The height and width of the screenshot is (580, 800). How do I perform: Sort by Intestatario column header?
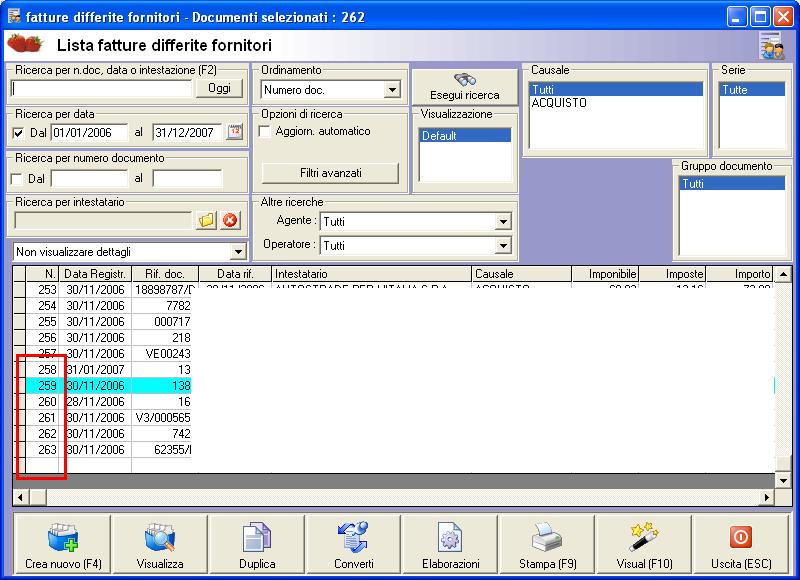[371, 274]
